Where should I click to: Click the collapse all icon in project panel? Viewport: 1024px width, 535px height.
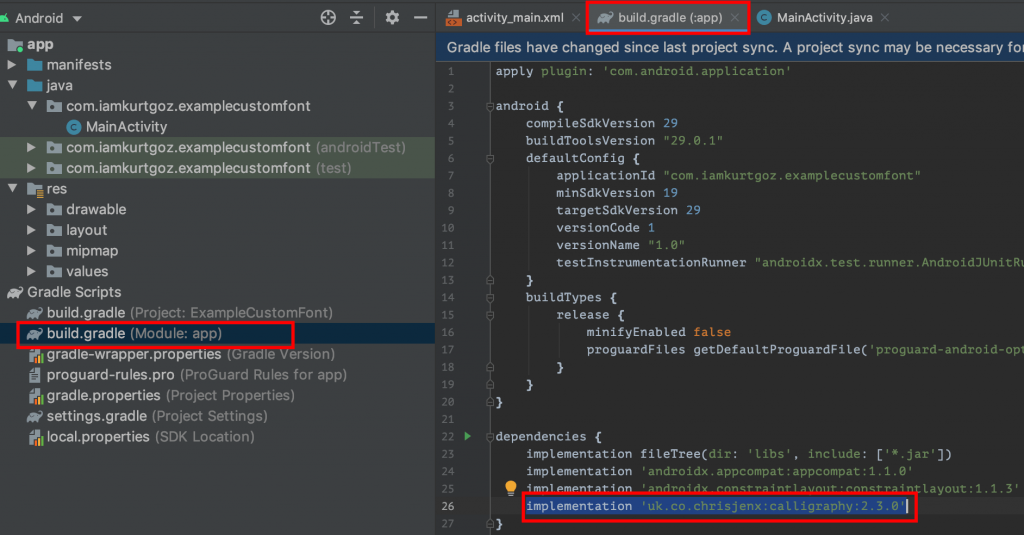[357, 18]
